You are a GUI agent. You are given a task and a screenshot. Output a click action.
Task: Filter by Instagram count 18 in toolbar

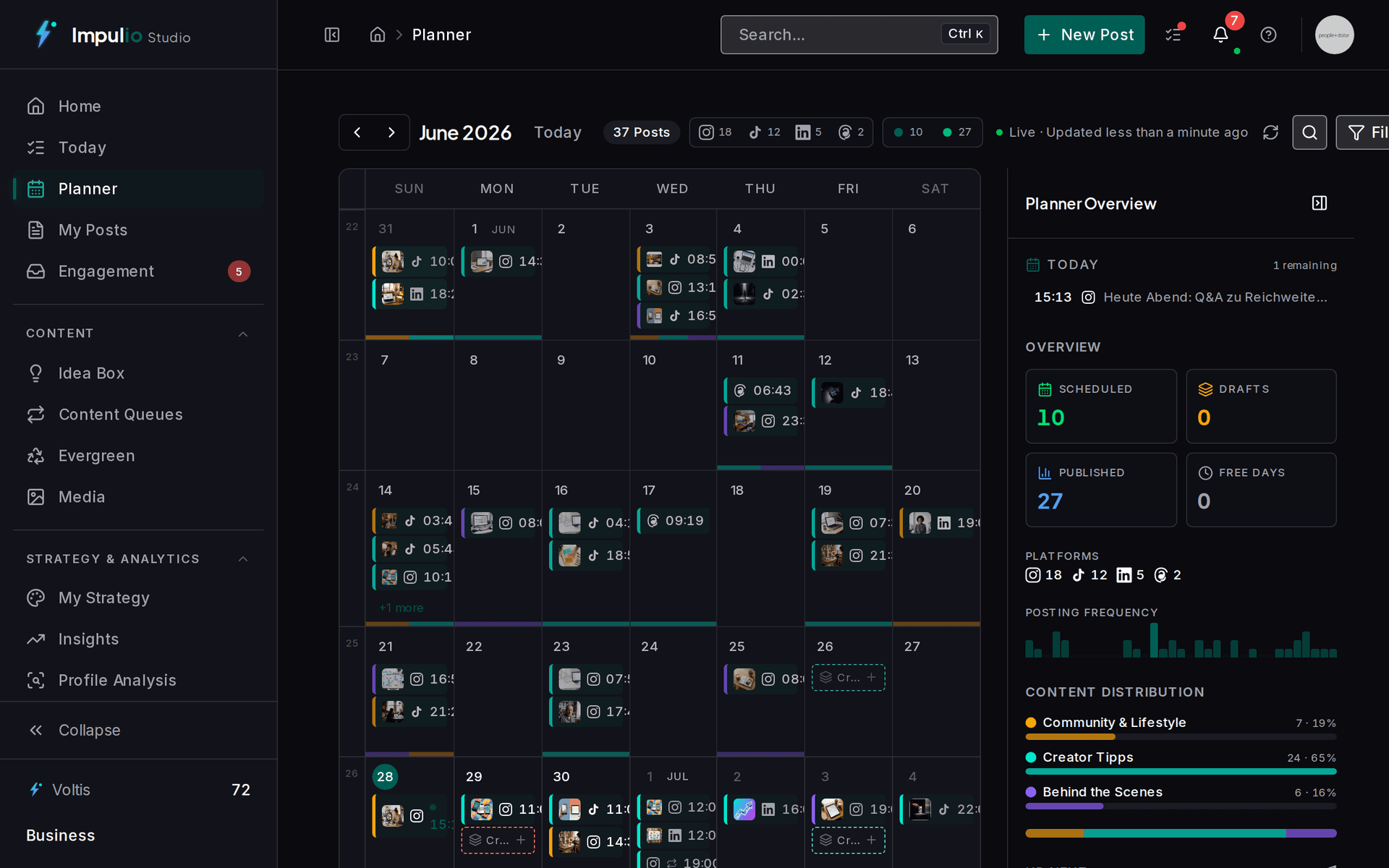715,132
